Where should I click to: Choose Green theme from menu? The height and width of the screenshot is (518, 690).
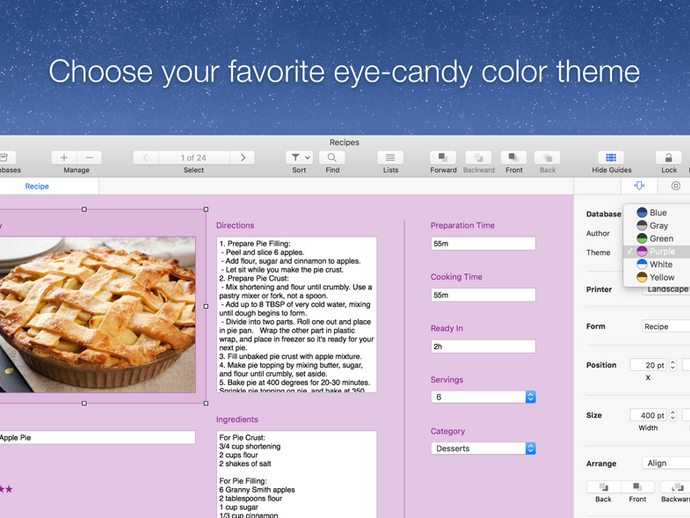[657, 239]
